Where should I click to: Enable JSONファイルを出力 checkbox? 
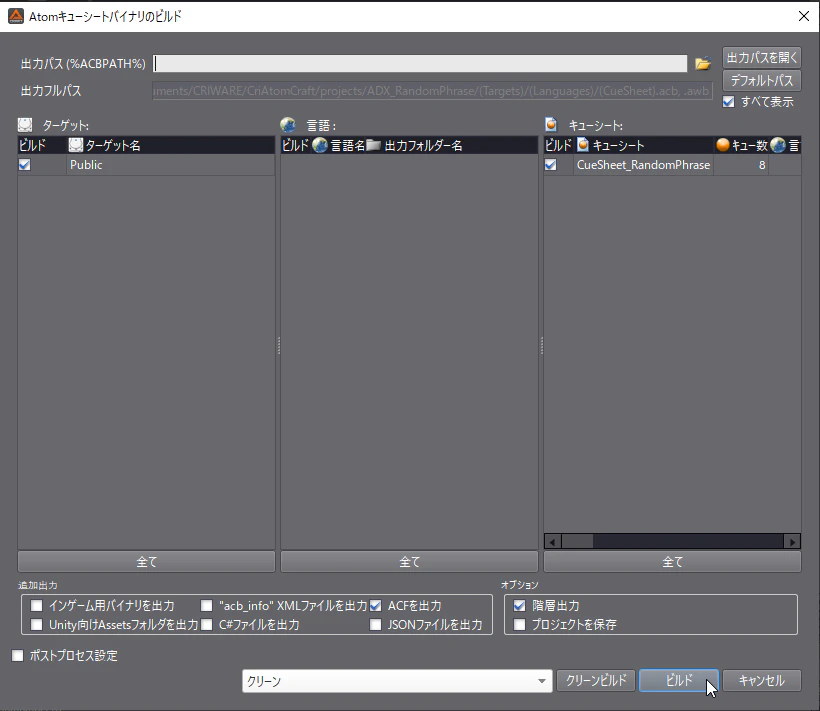(x=375, y=624)
